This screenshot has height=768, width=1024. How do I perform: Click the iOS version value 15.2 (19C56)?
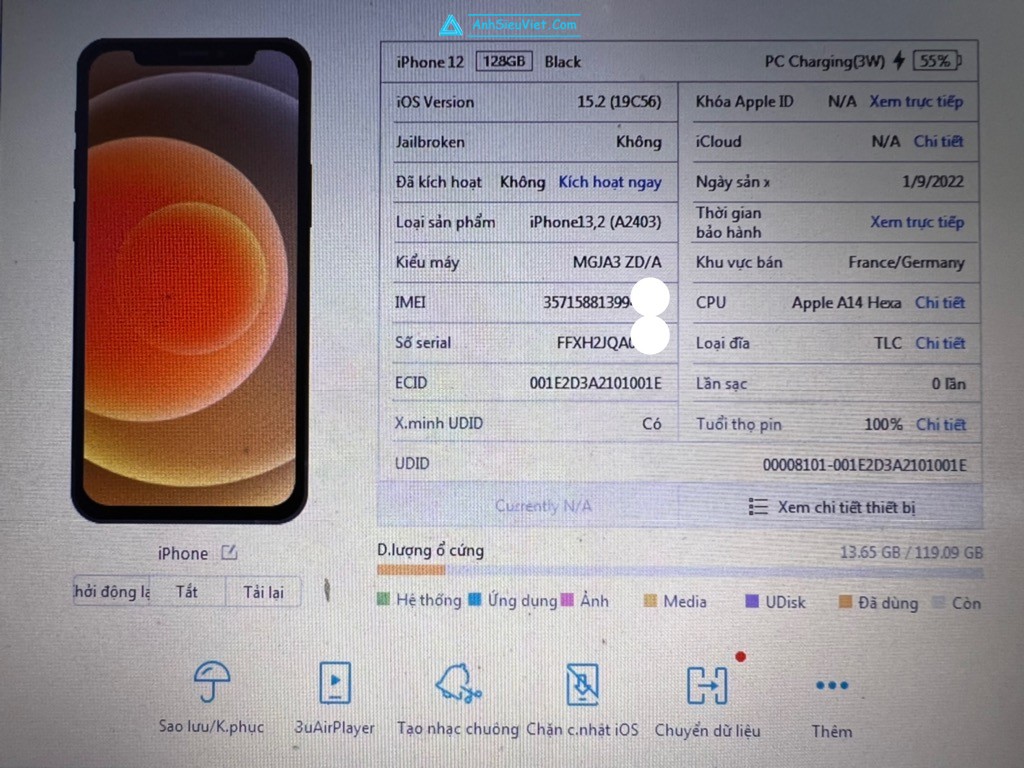point(618,102)
